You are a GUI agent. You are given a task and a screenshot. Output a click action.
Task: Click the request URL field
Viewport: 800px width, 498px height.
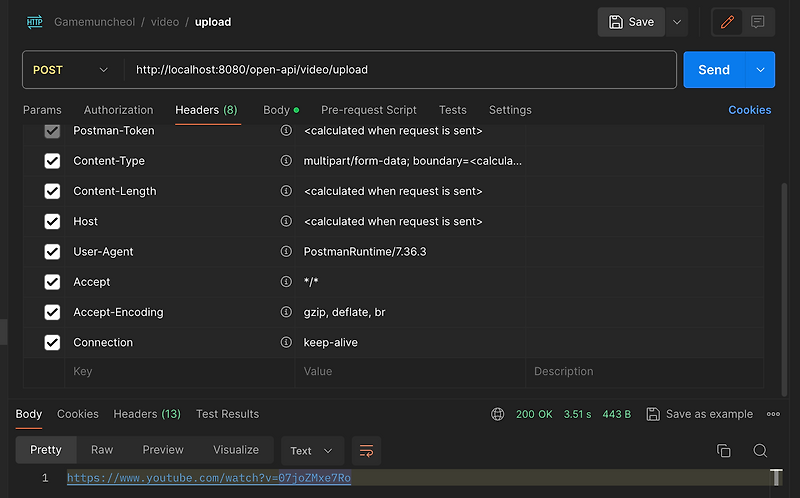tap(400, 70)
